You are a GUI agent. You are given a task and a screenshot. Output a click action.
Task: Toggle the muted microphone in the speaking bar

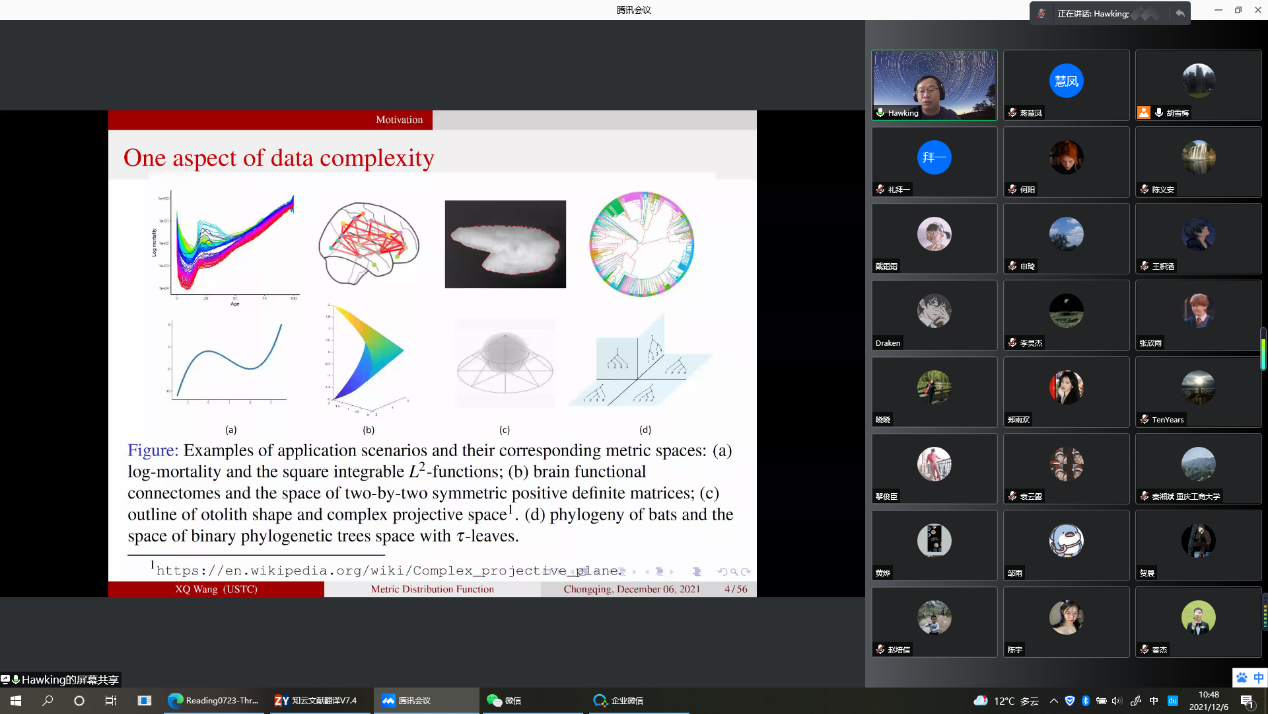[x=1042, y=13]
